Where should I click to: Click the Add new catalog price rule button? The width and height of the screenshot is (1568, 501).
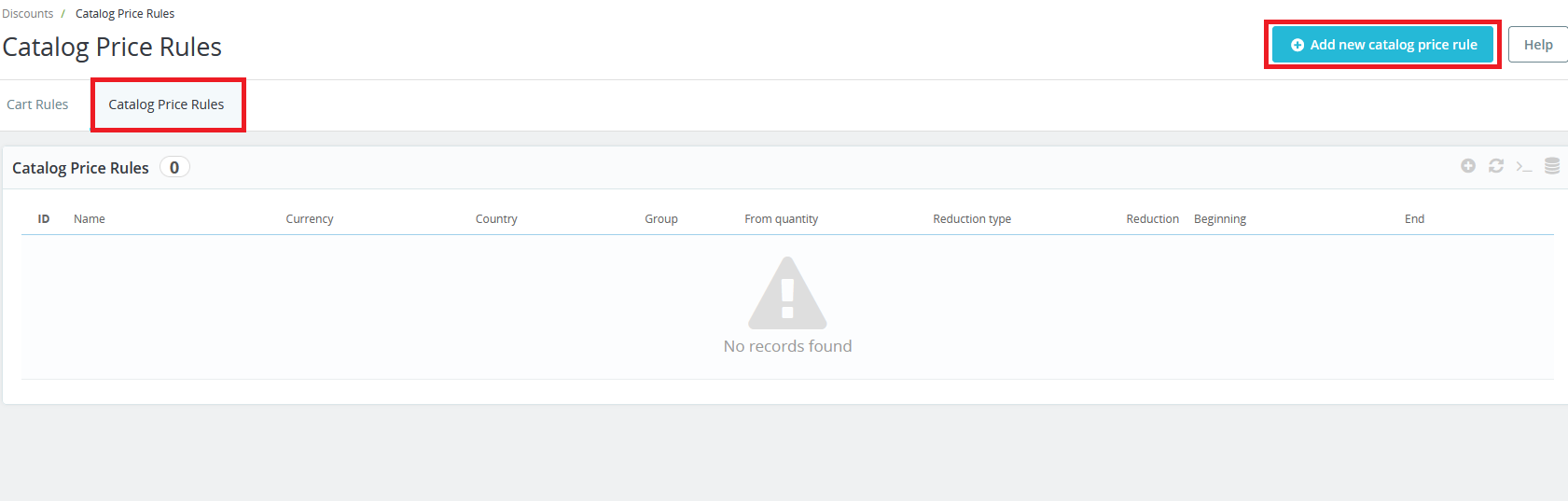tap(1382, 45)
